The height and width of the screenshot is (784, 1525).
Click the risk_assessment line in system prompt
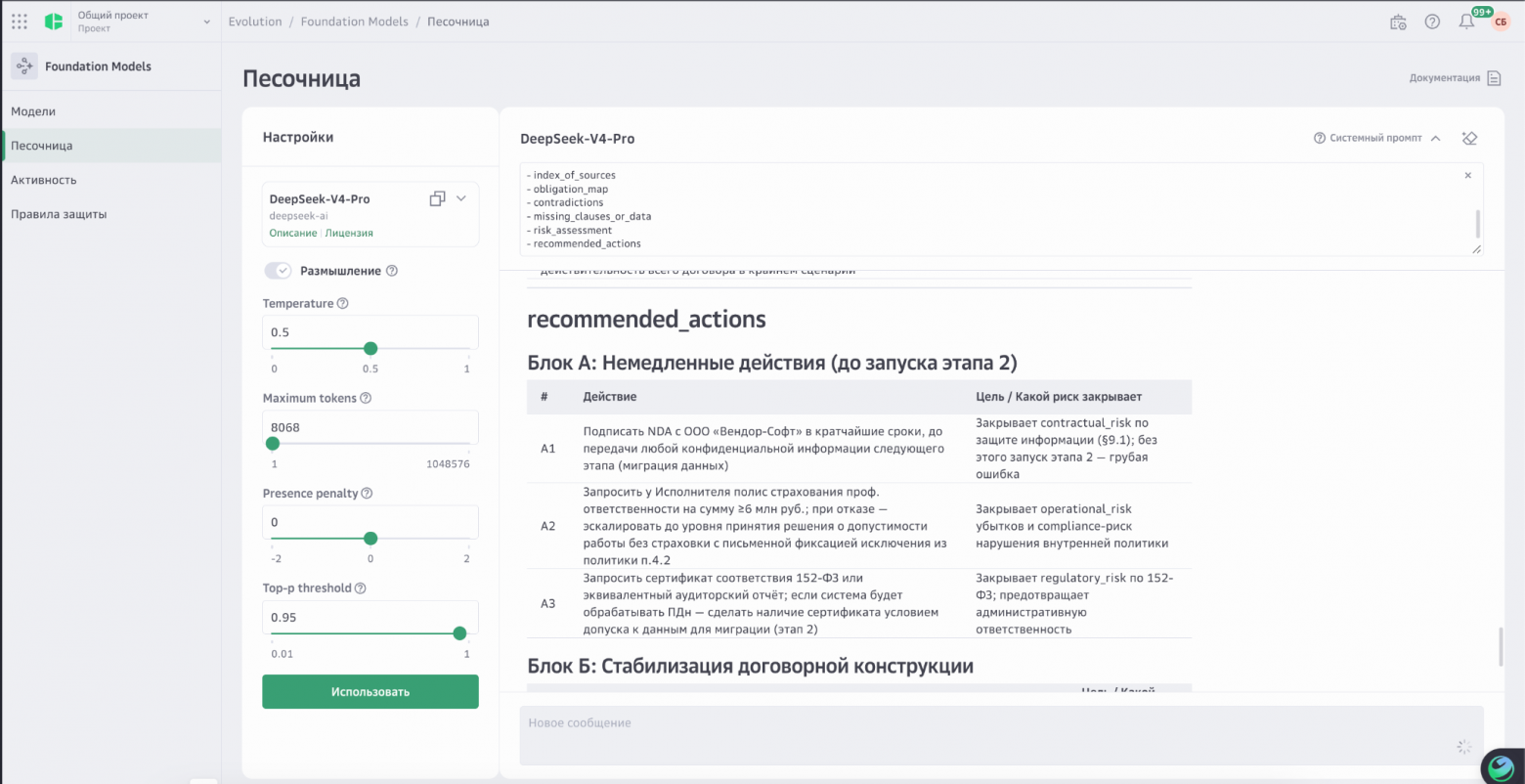coord(573,230)
